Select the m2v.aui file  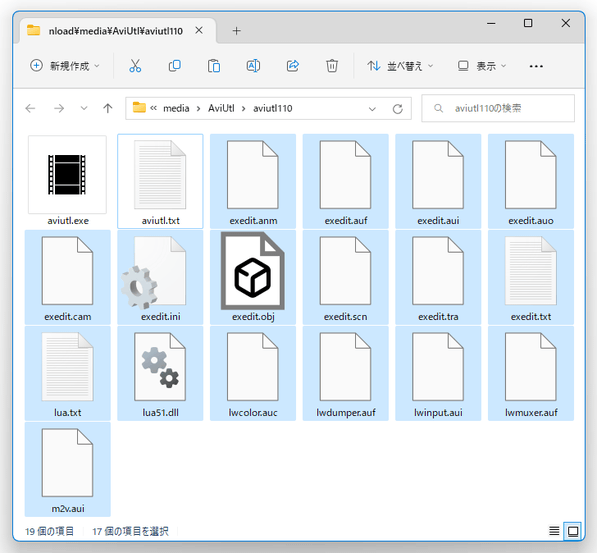point(67,469)
